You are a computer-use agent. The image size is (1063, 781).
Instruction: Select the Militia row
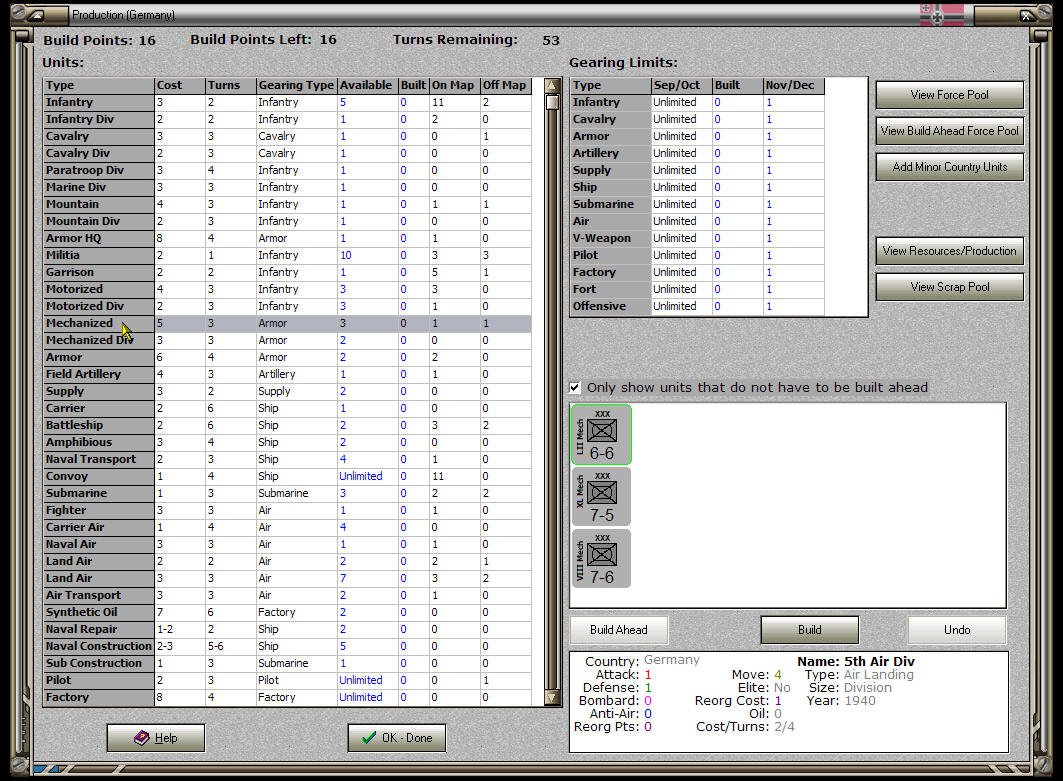click(287, 255)
